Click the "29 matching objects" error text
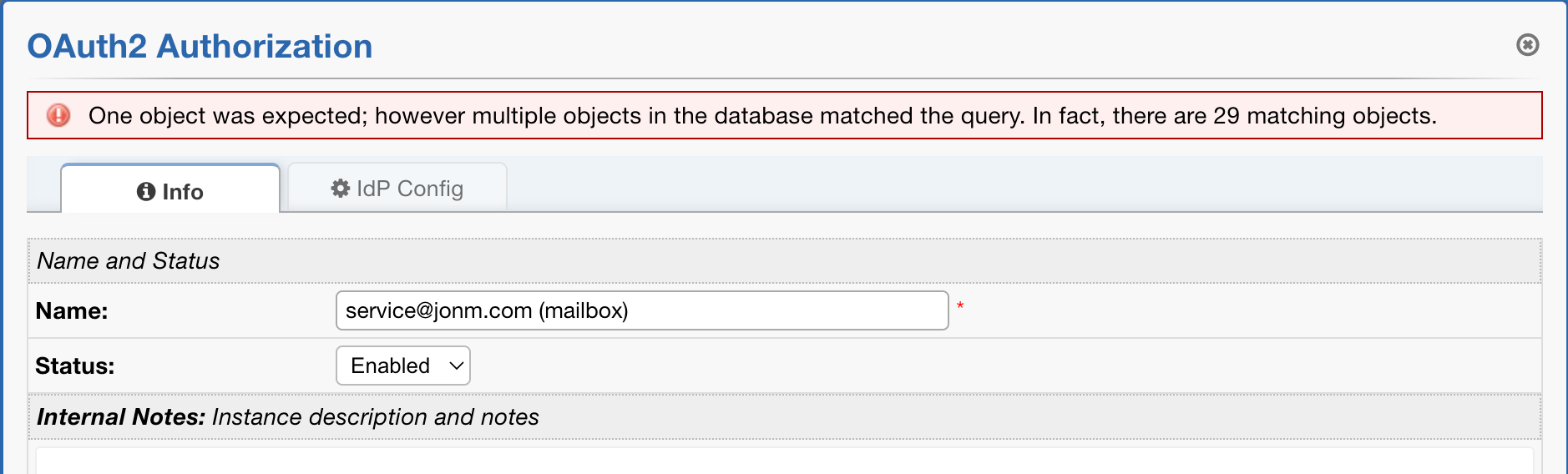The height and width of the screenshot is (474, 1568). (1324, 115)
